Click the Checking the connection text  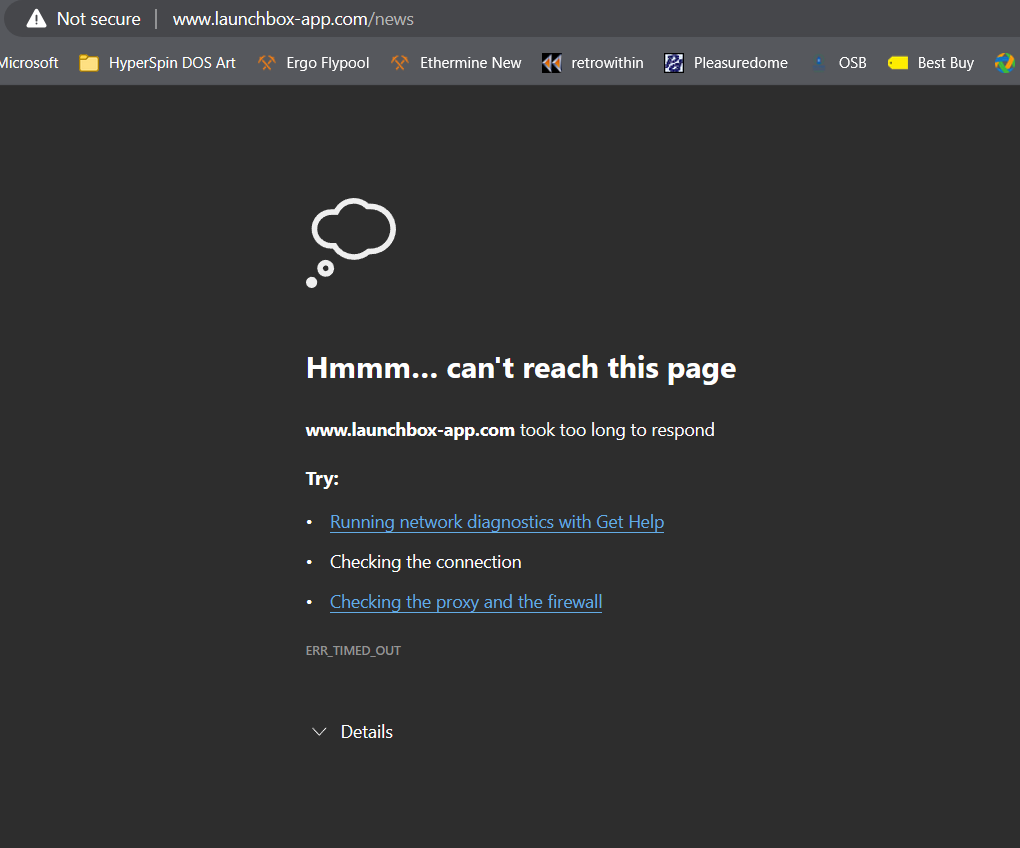coord(425,562)
